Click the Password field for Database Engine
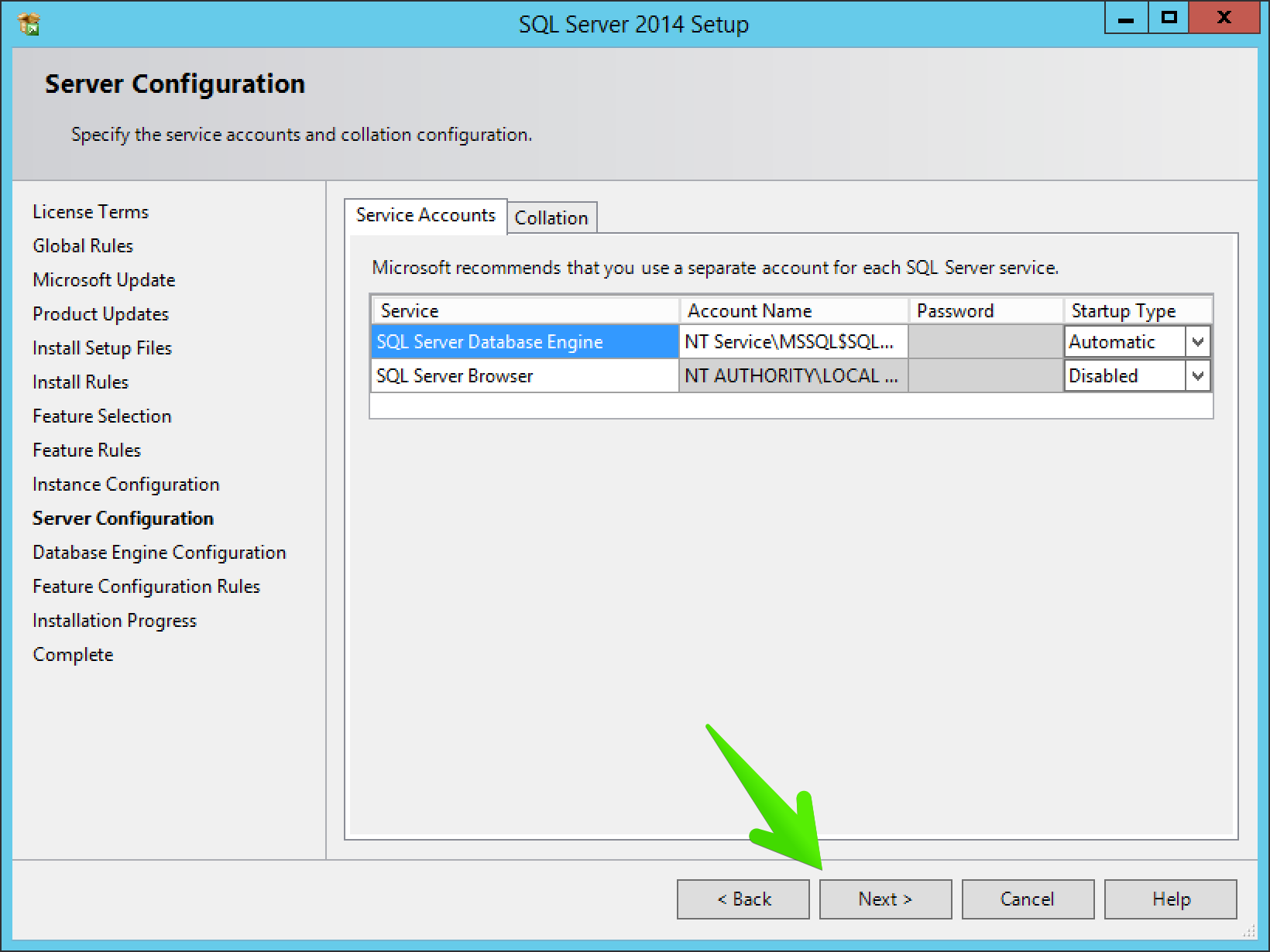The height and width of the screenshot is (952, 1270). pos(986,341)
